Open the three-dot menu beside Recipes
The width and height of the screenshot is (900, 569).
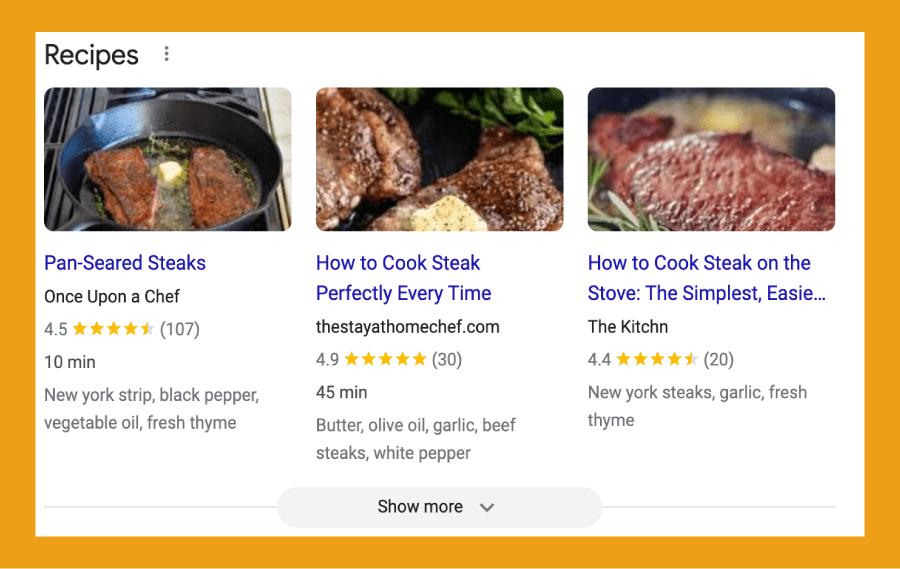click(166, 54)
